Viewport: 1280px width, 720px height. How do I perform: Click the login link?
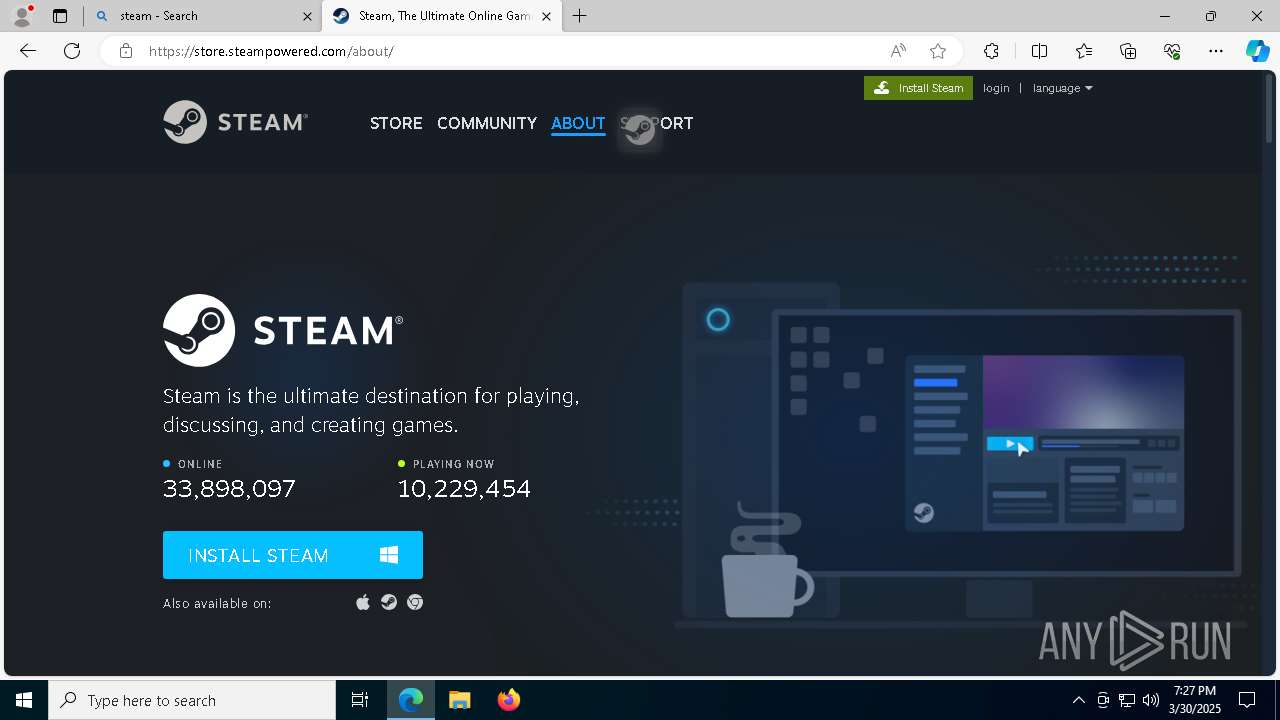point(996,88)
